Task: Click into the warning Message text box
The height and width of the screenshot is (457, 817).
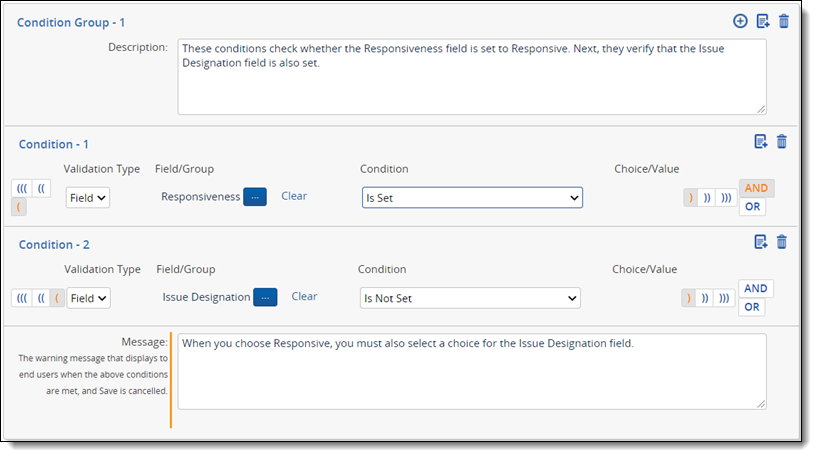Action: (x=471, y=371)
